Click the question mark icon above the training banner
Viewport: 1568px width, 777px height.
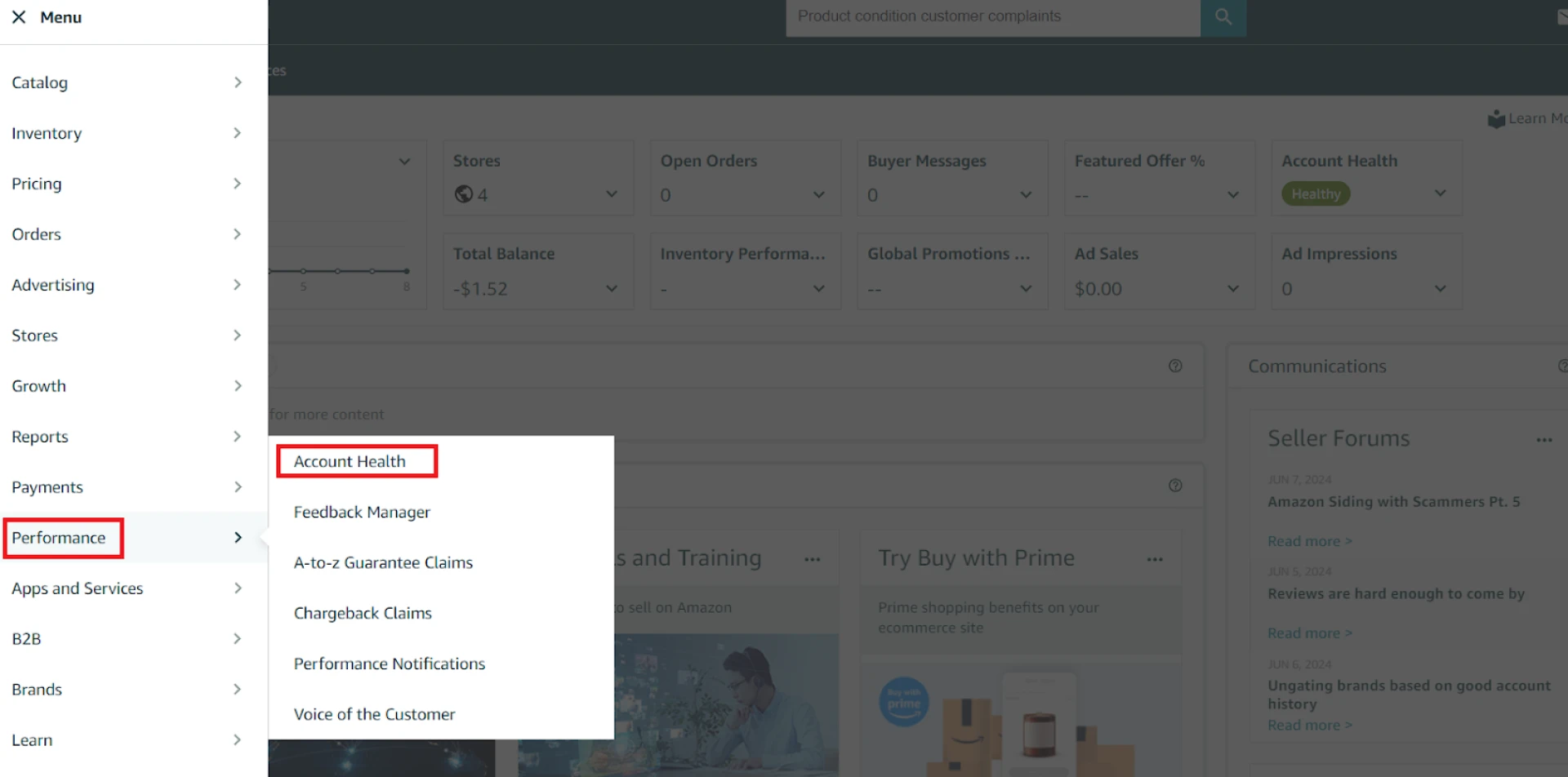click(x=1176, y=485)
